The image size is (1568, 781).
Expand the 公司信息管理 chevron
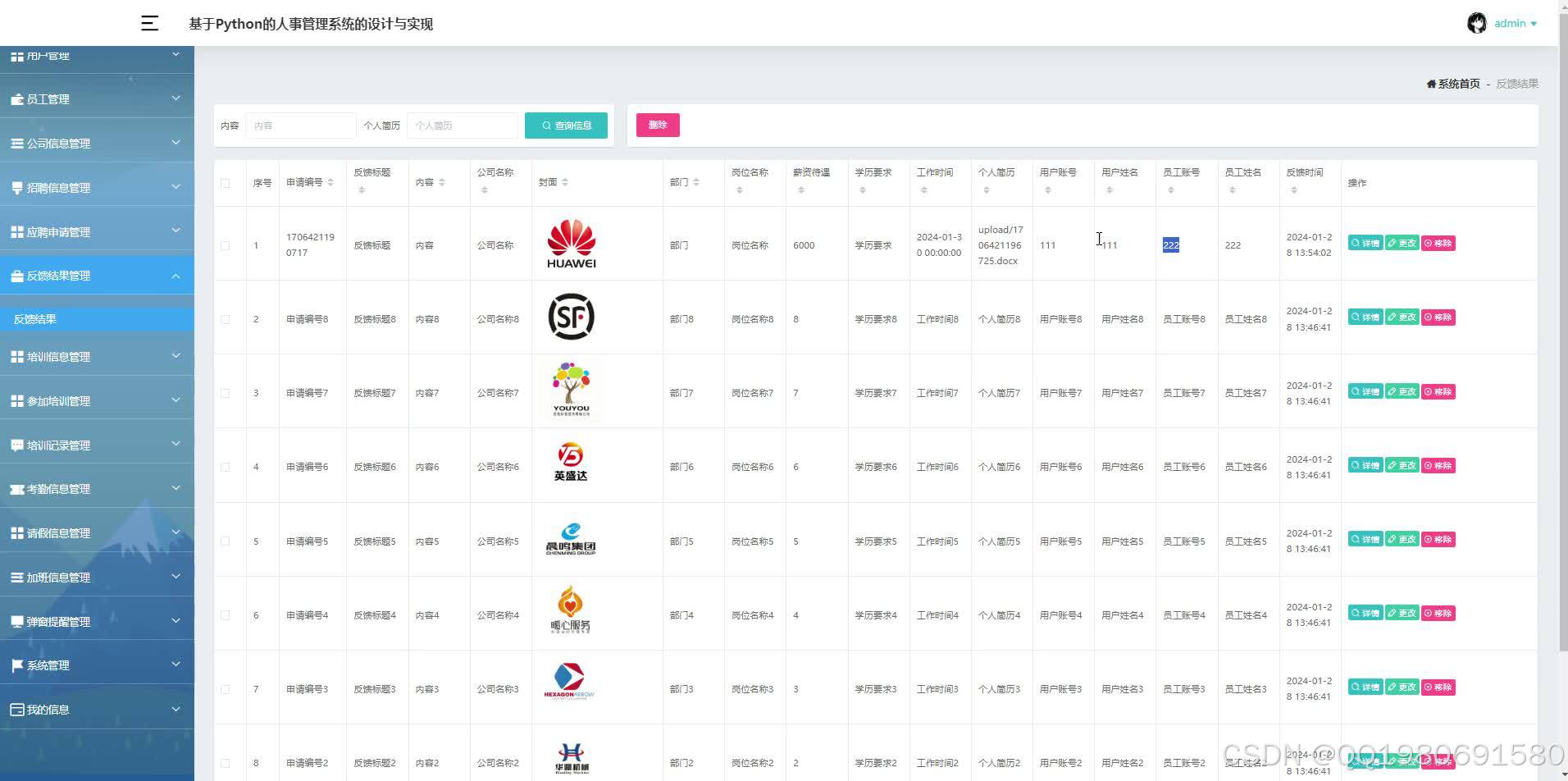click(175, 143)
